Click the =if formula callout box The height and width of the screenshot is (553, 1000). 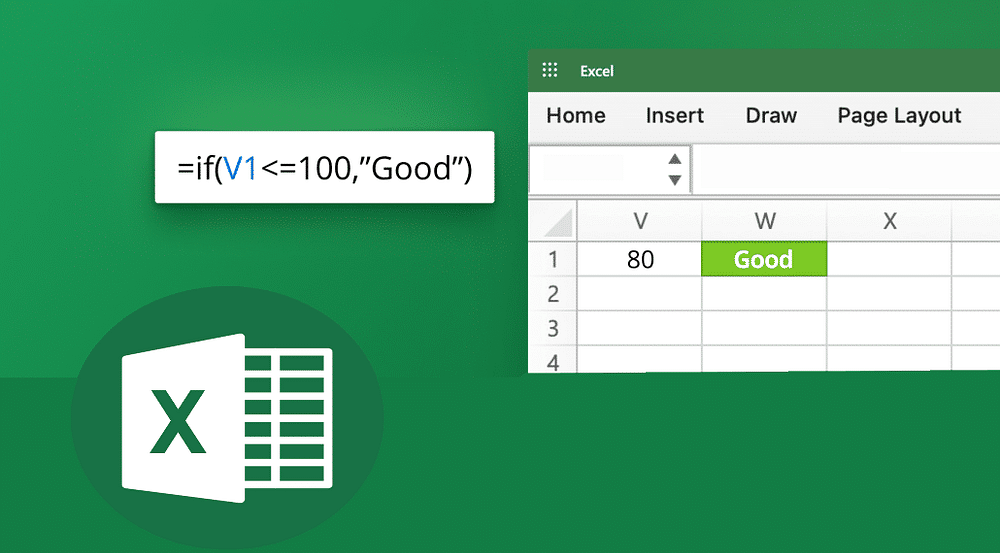324,168
